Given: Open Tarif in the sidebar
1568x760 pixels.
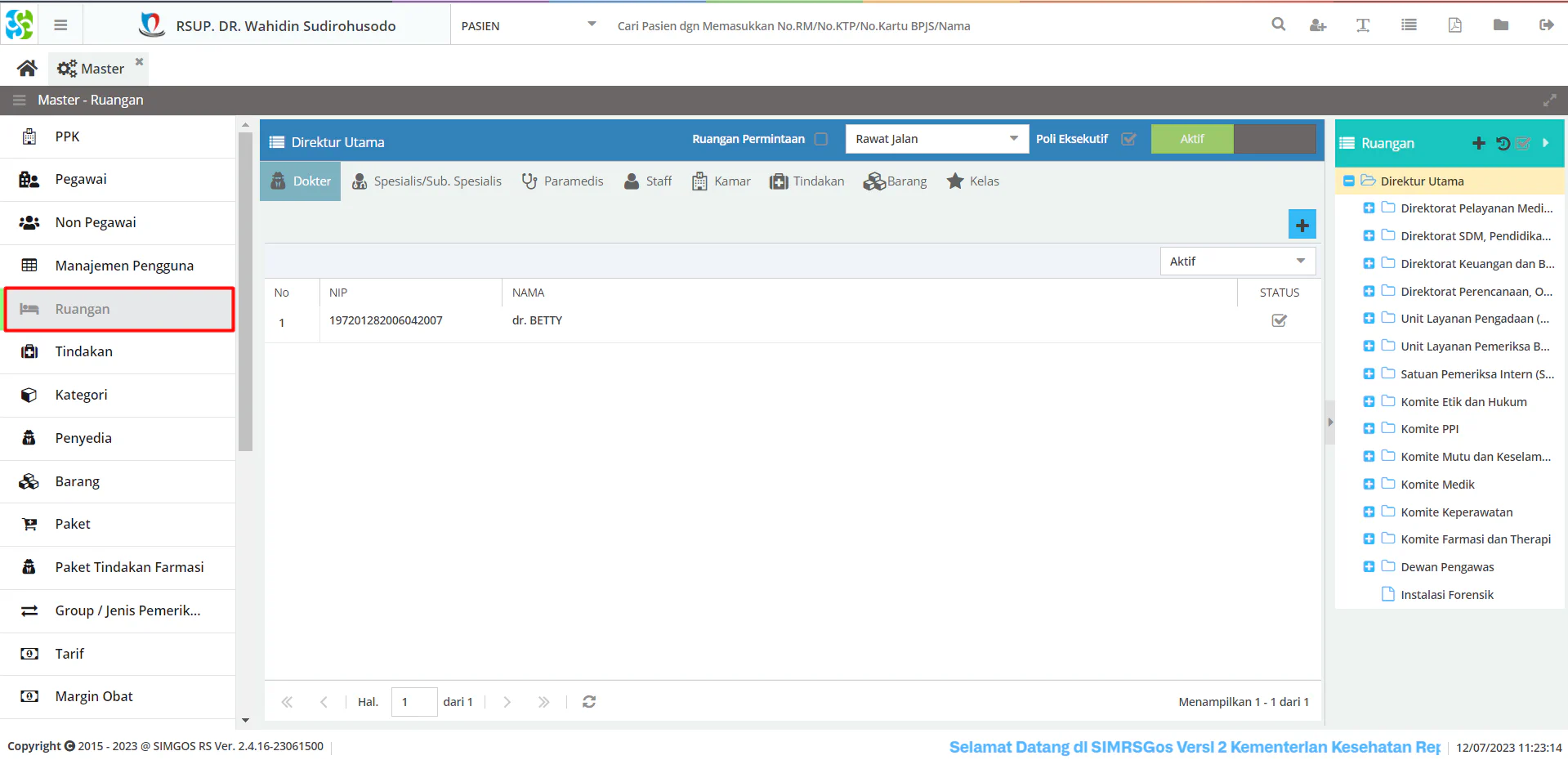Looking at the screenshot, I should tap(118, 654).
